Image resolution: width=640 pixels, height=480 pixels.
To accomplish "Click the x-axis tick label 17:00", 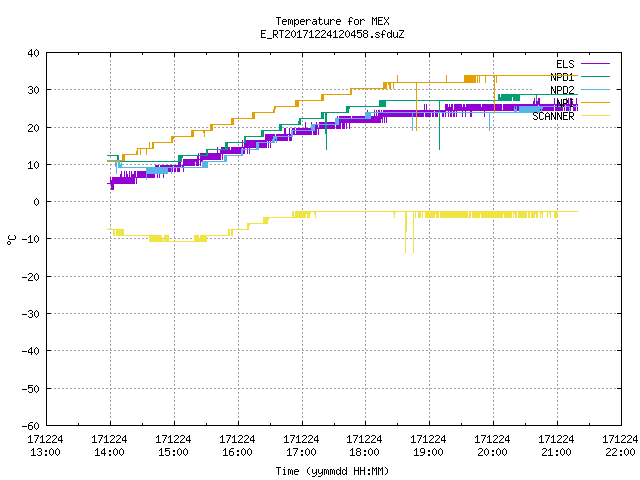I will [x=301, y=452].
